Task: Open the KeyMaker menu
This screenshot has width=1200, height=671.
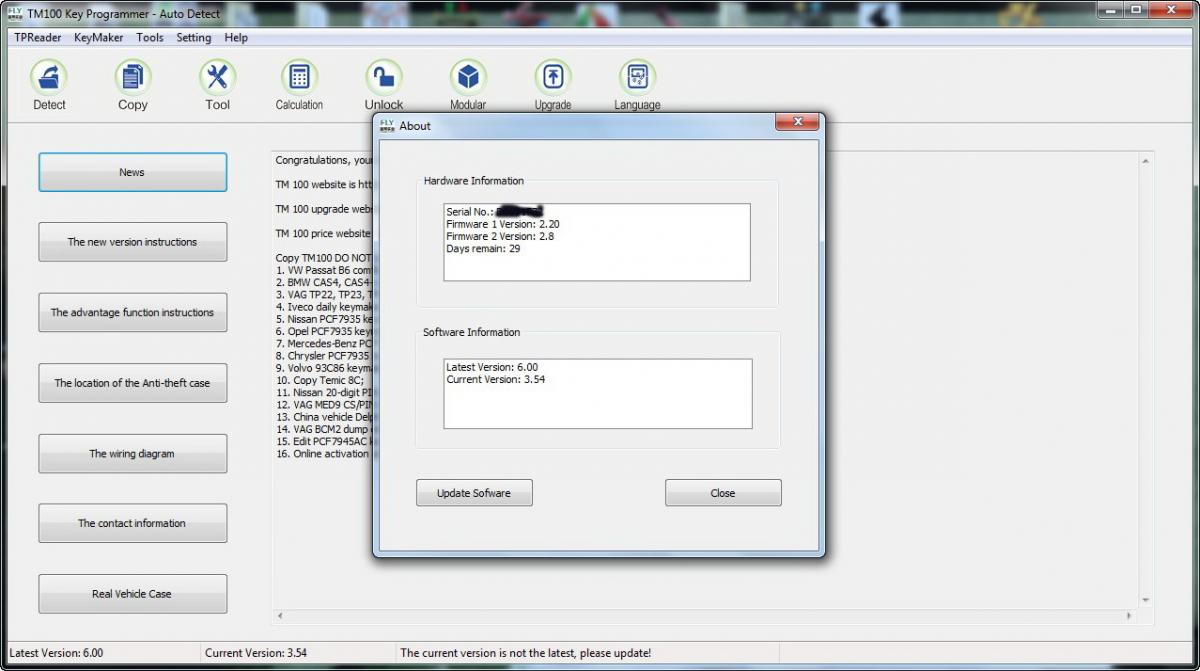Action: (x=99, y=37)
